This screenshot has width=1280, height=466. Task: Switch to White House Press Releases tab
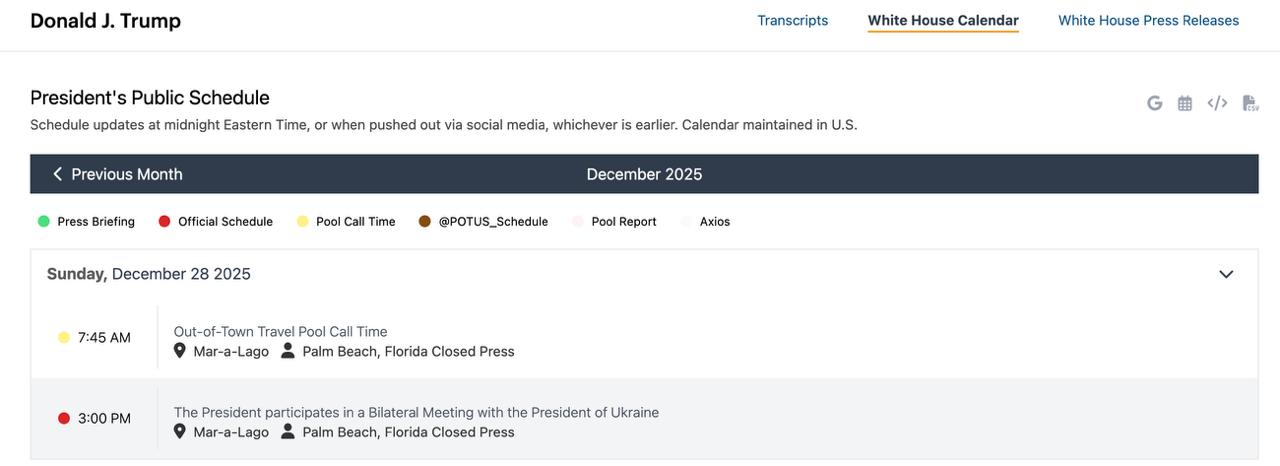point(1148,21)
